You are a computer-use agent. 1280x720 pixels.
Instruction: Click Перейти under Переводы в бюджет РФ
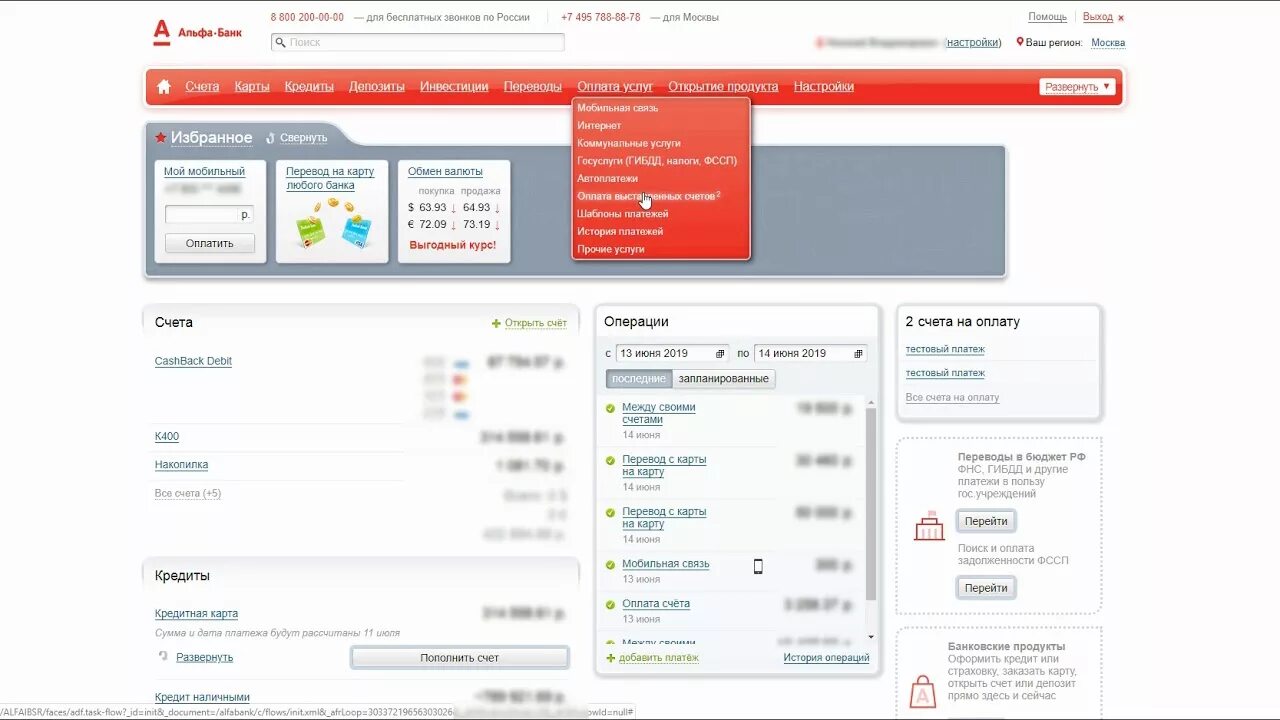986,521
